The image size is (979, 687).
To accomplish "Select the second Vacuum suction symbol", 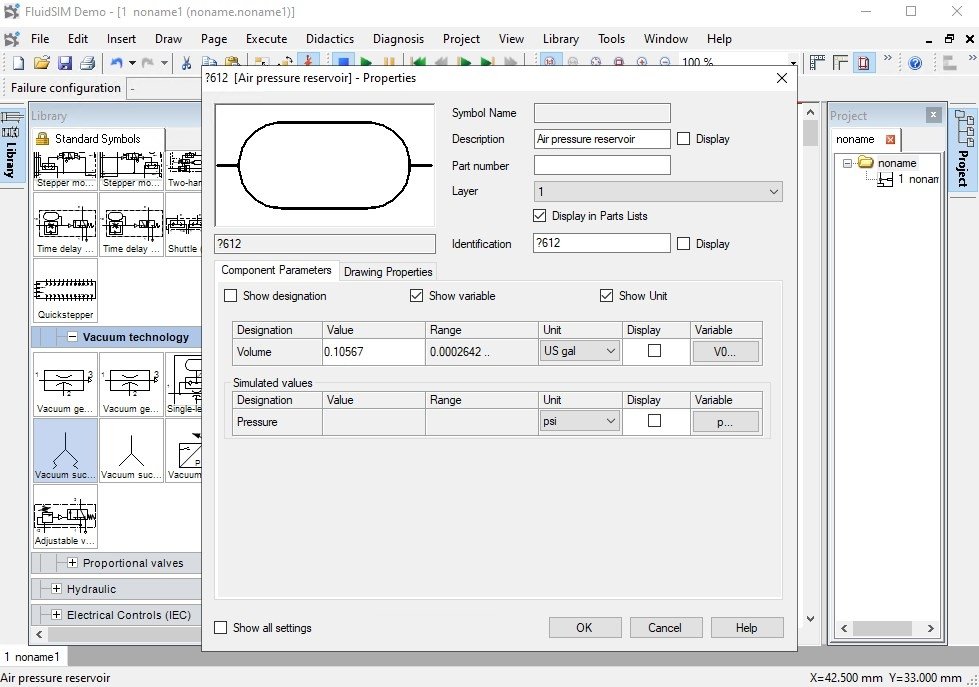I will click(x=131, y=450).
